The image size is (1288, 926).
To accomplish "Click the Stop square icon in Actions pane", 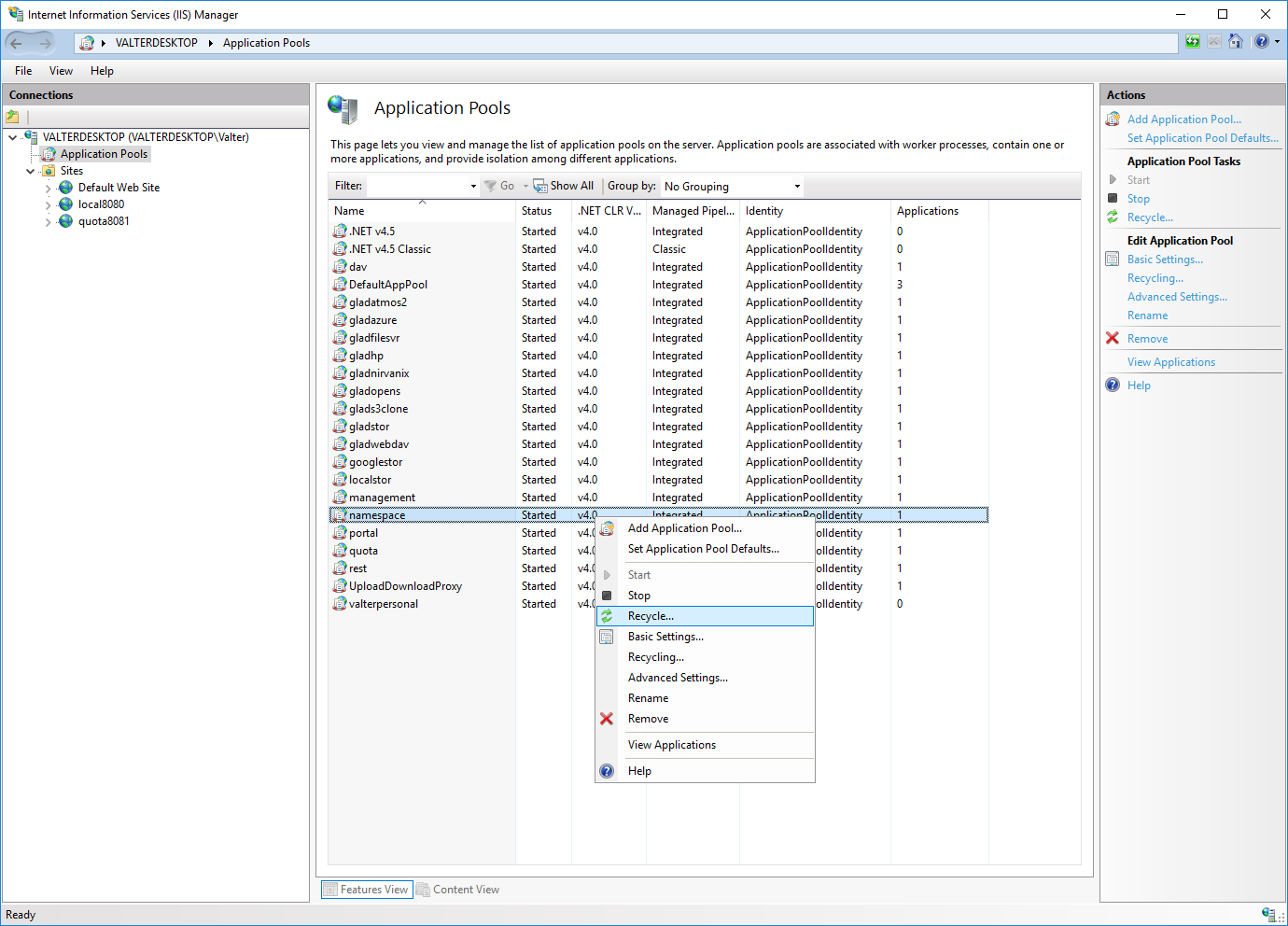I will click(x=1113, y=199).
